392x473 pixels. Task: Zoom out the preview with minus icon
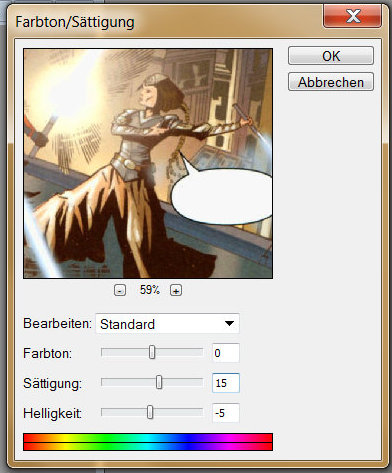click(x=120, y=290)
